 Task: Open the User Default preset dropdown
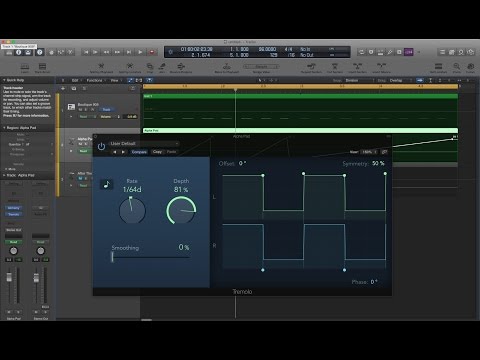coord(144,144)
